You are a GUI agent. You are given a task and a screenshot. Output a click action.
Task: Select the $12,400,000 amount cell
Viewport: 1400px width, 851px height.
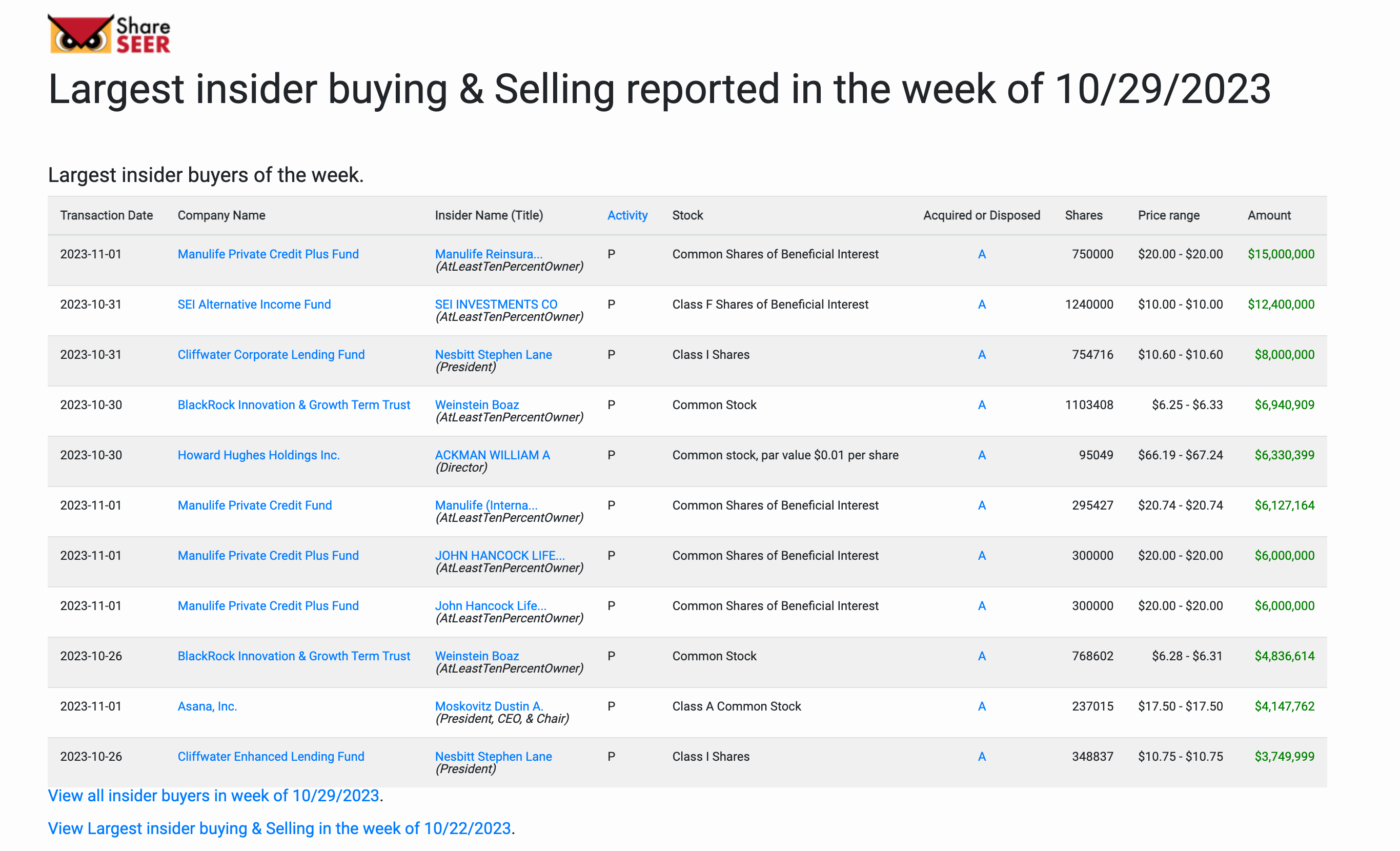[1281, 305]
